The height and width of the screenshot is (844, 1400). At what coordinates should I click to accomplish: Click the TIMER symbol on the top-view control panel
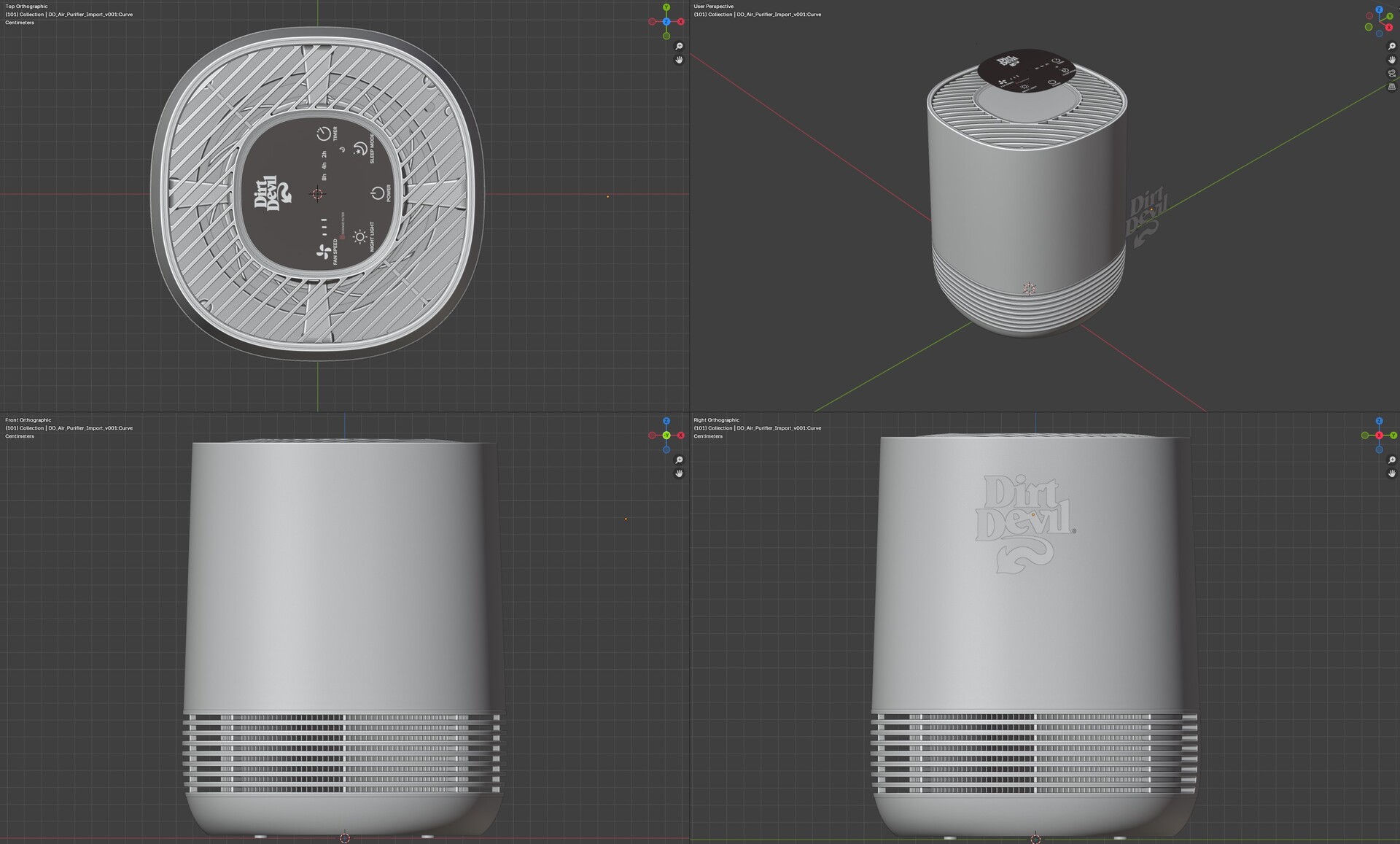coord(324,134)
